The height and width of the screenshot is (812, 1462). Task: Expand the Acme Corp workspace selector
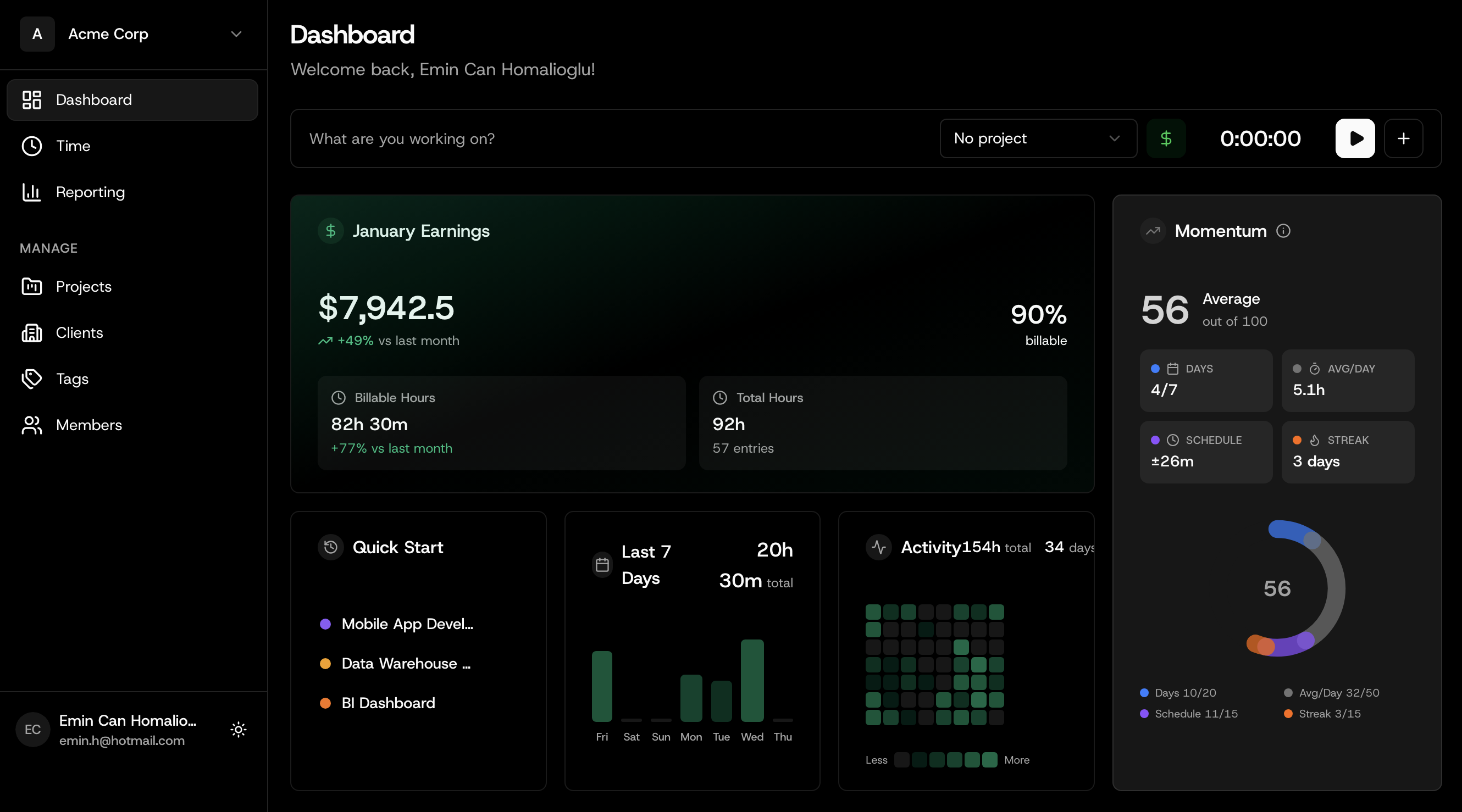coord(133,34)
